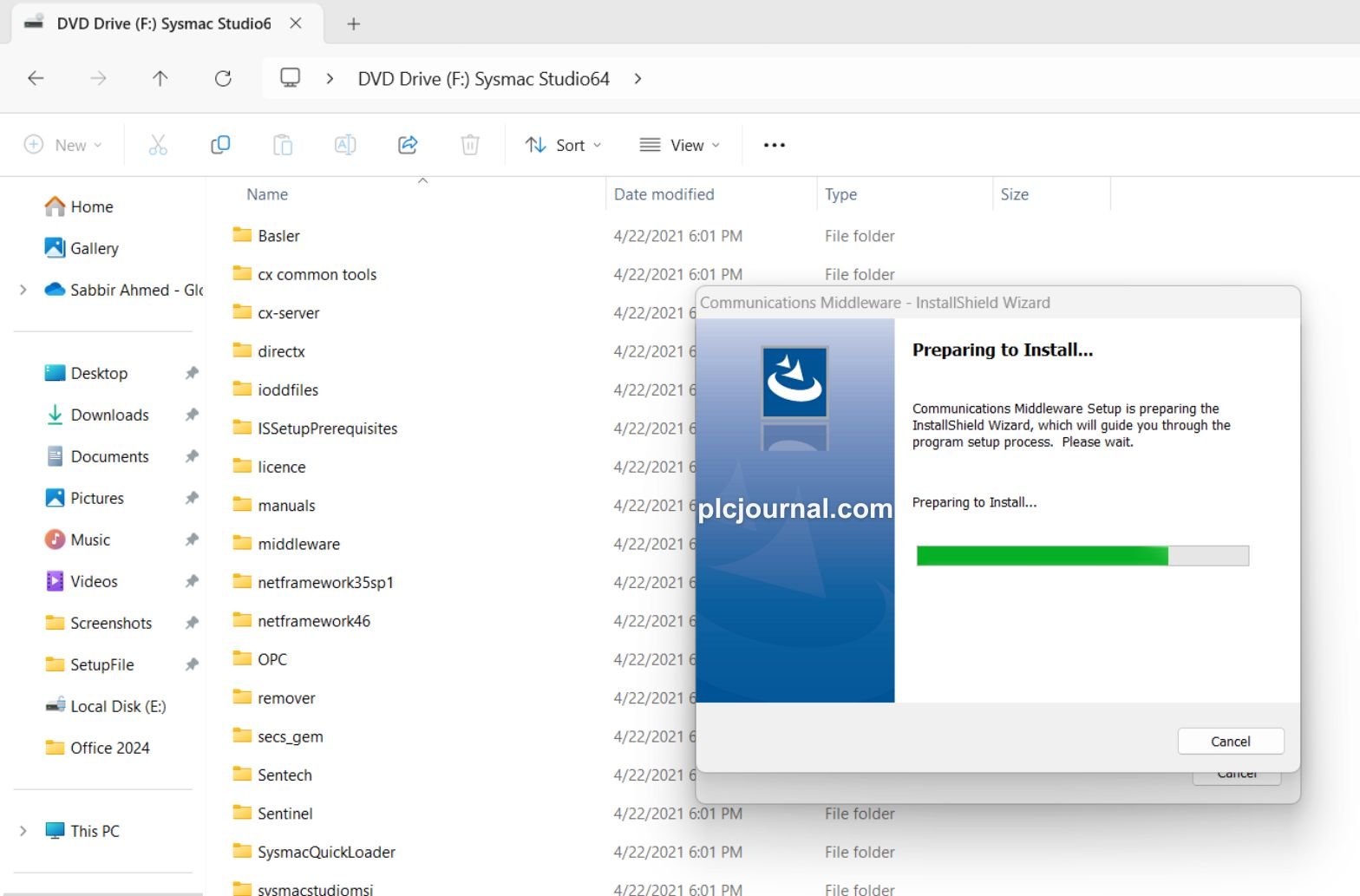Image resolution: width=1360 pixels, height=896 pixels.
Task: Select the SysmacQuickLoader folder
Action: [x=314, y=852]
